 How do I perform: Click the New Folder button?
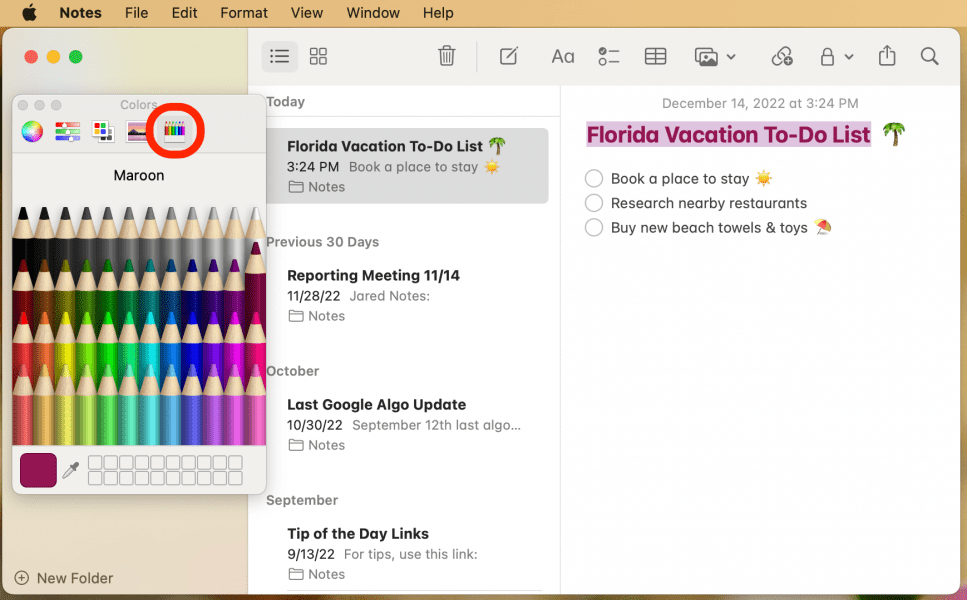pos(64,578)
